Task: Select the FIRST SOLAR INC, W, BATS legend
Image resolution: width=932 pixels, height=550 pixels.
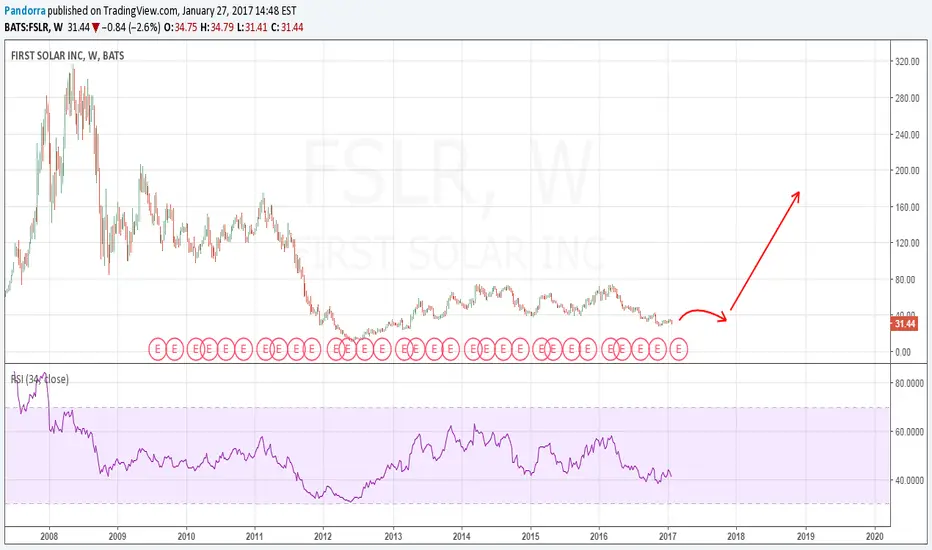Action: pos(68,56)
